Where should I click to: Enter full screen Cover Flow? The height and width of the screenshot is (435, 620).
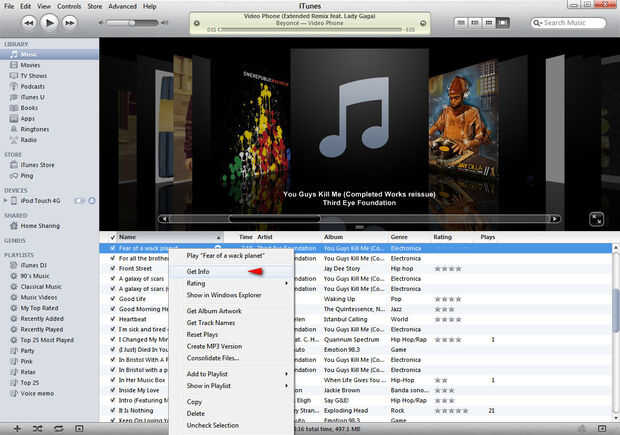coord(596,219)
